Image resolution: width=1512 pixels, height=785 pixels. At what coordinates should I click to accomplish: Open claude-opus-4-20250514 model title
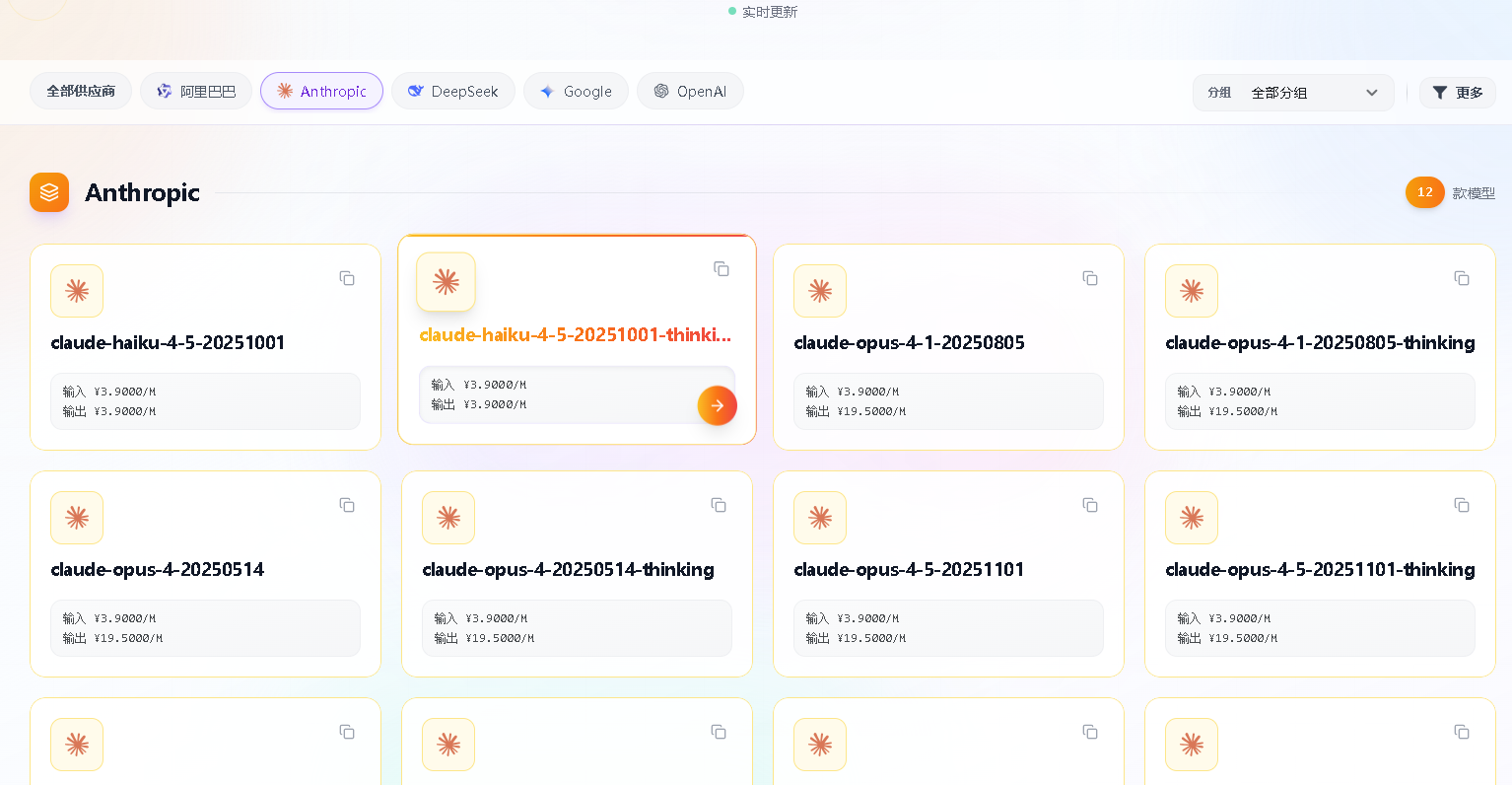[x=158, y=569]
